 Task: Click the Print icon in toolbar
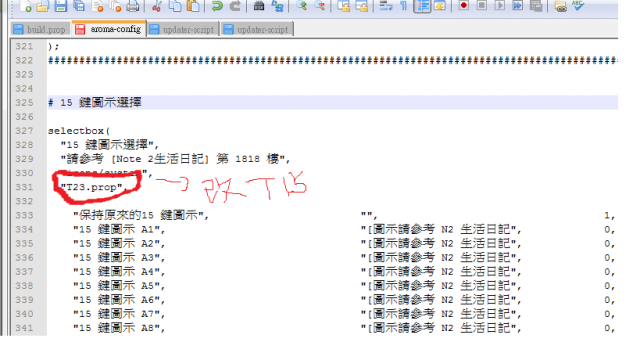(x=133, y=6)
